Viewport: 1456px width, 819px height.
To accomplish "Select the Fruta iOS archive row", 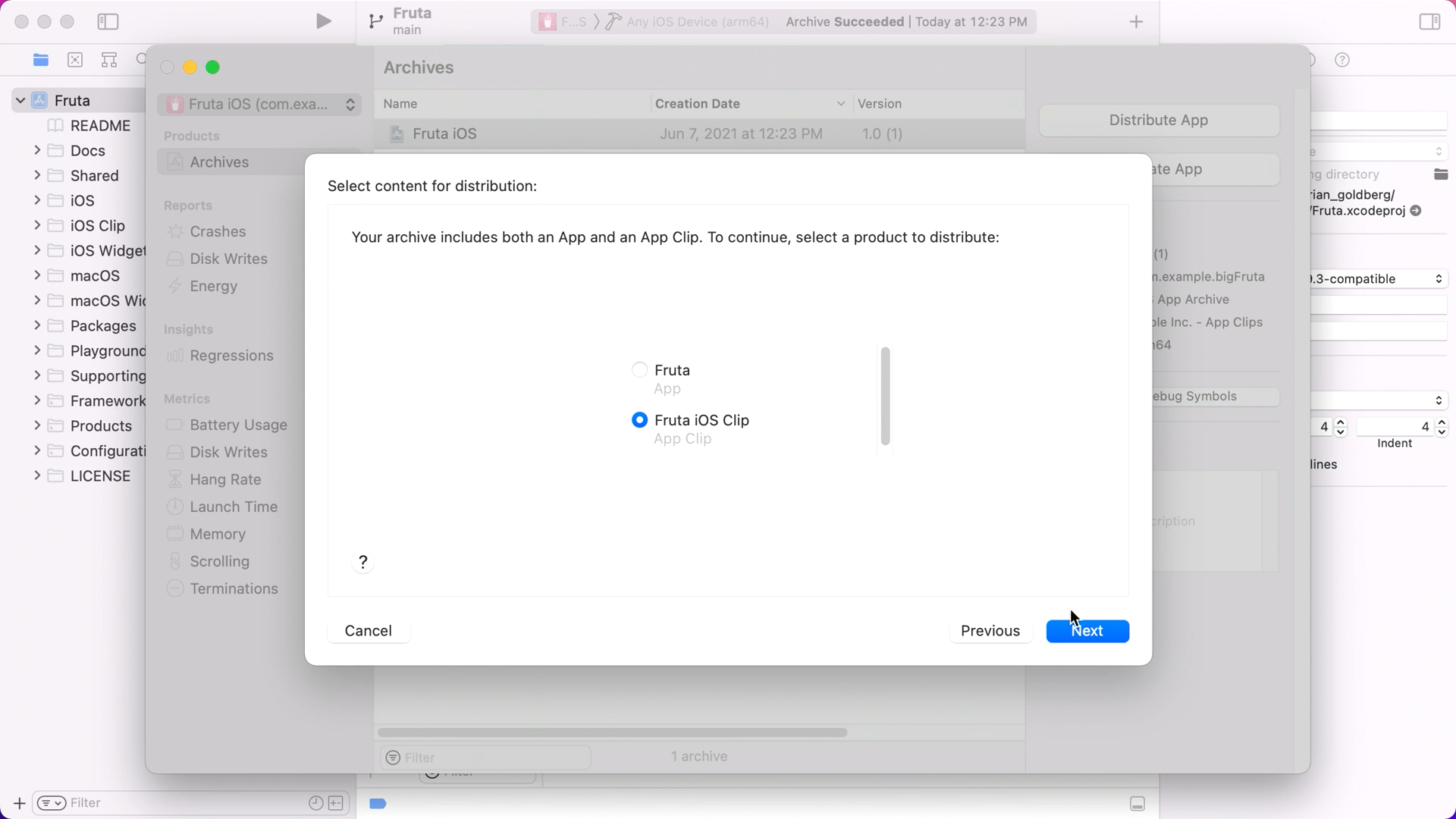I will [699, 133].
